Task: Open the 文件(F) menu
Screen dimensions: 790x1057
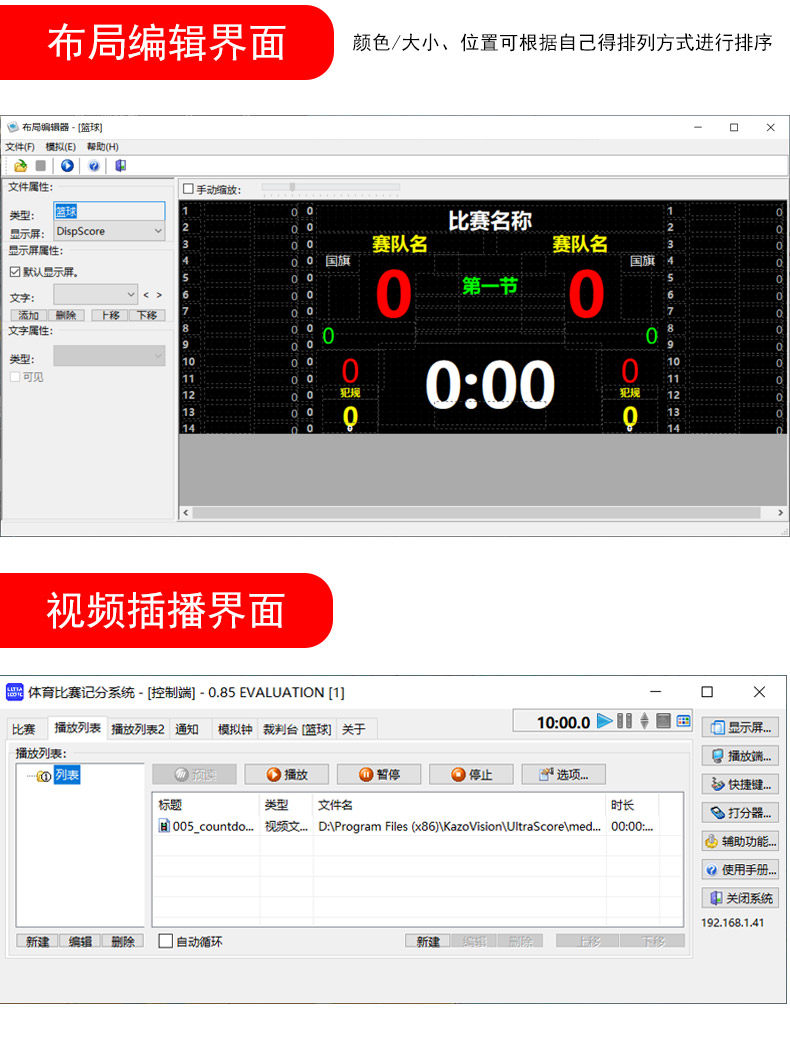Action: point(20,146)
